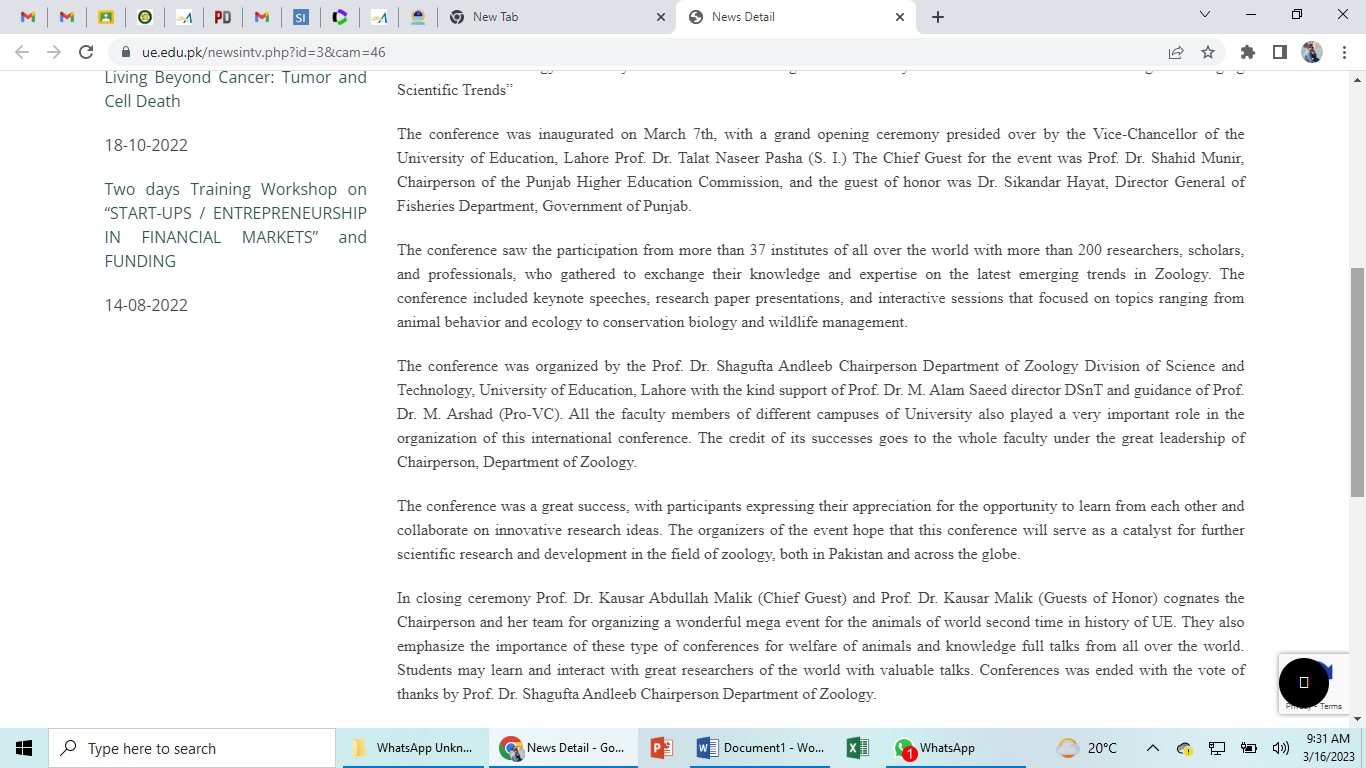Open the tab search dropdown
Screen dimensions: 1366x768
pos(1205,15)
